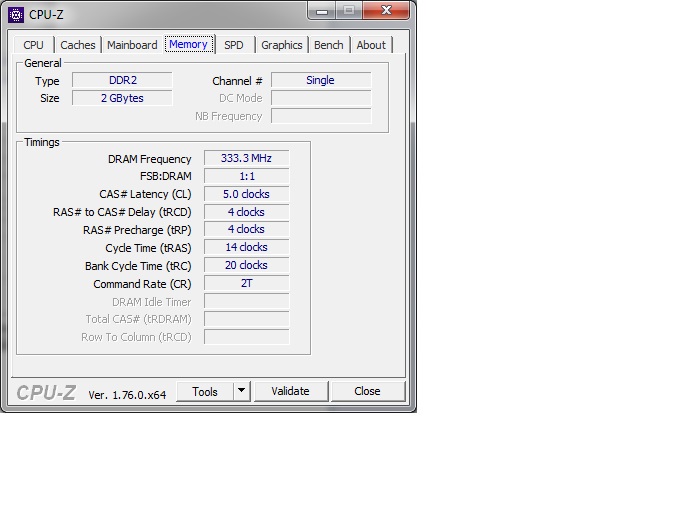This screenshot has width=691, height=518.
Task: Click the Close button at bottom
Action: click(367, 391)
